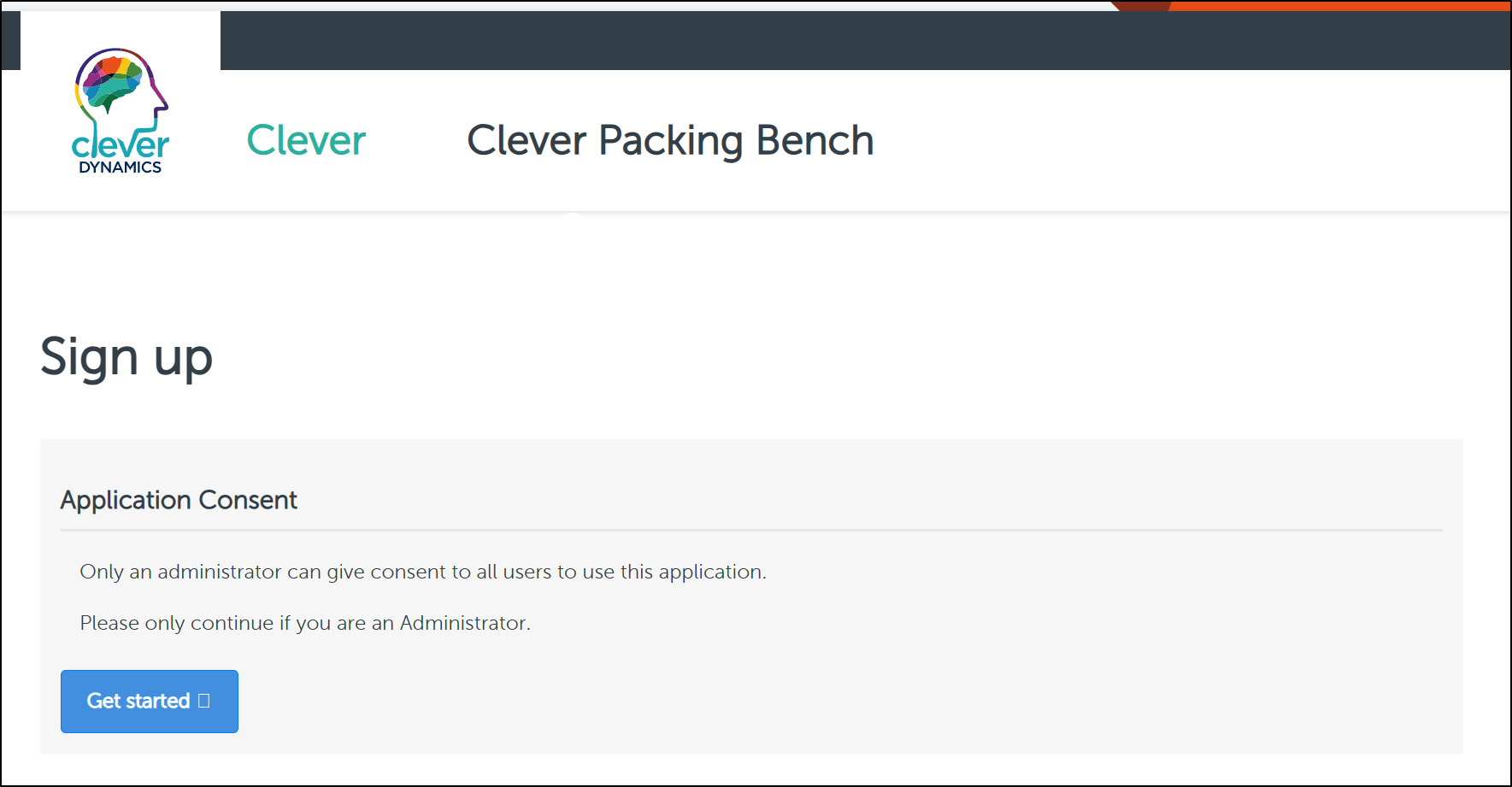Screen dimensions: 1512x787
Task: Click the 'clever' wordmark in the logo
Action: pos(120,144)
